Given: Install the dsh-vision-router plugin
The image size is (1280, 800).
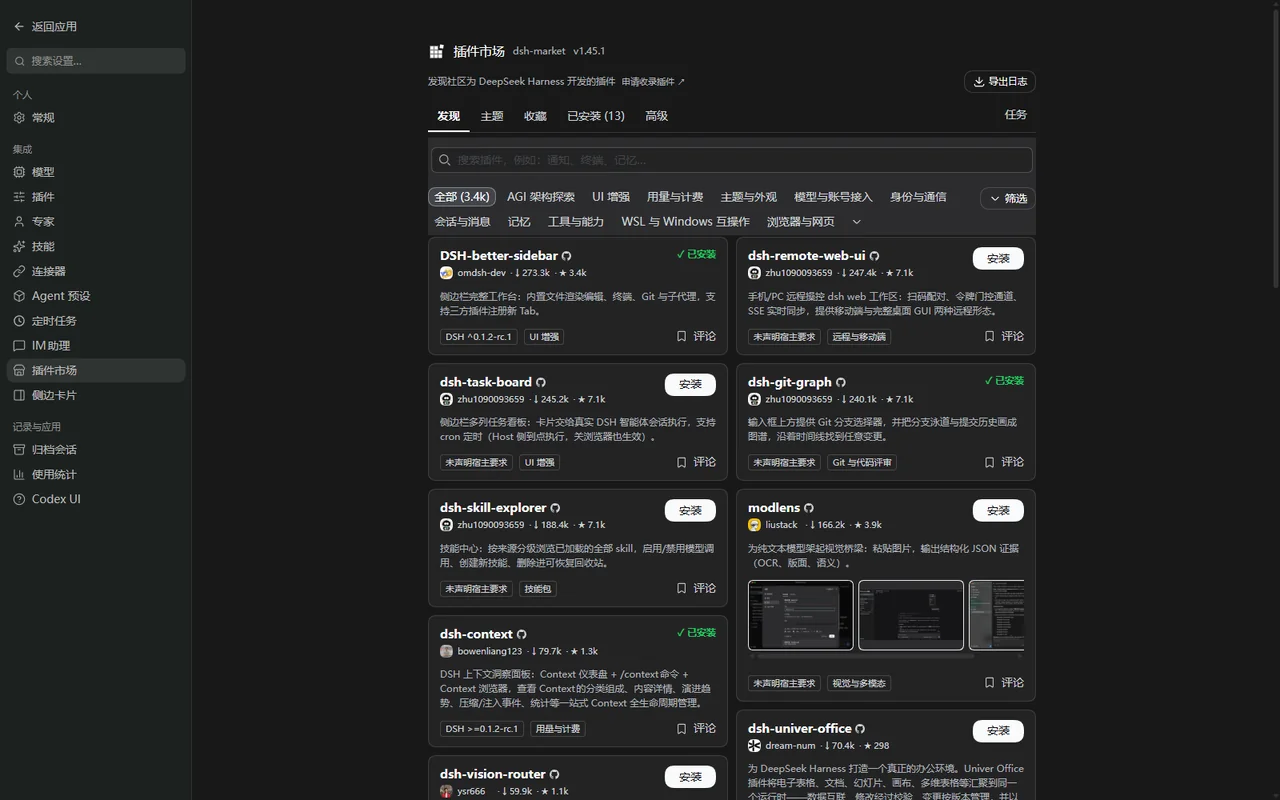Looking at the screenshot, I should coord(690,776).
